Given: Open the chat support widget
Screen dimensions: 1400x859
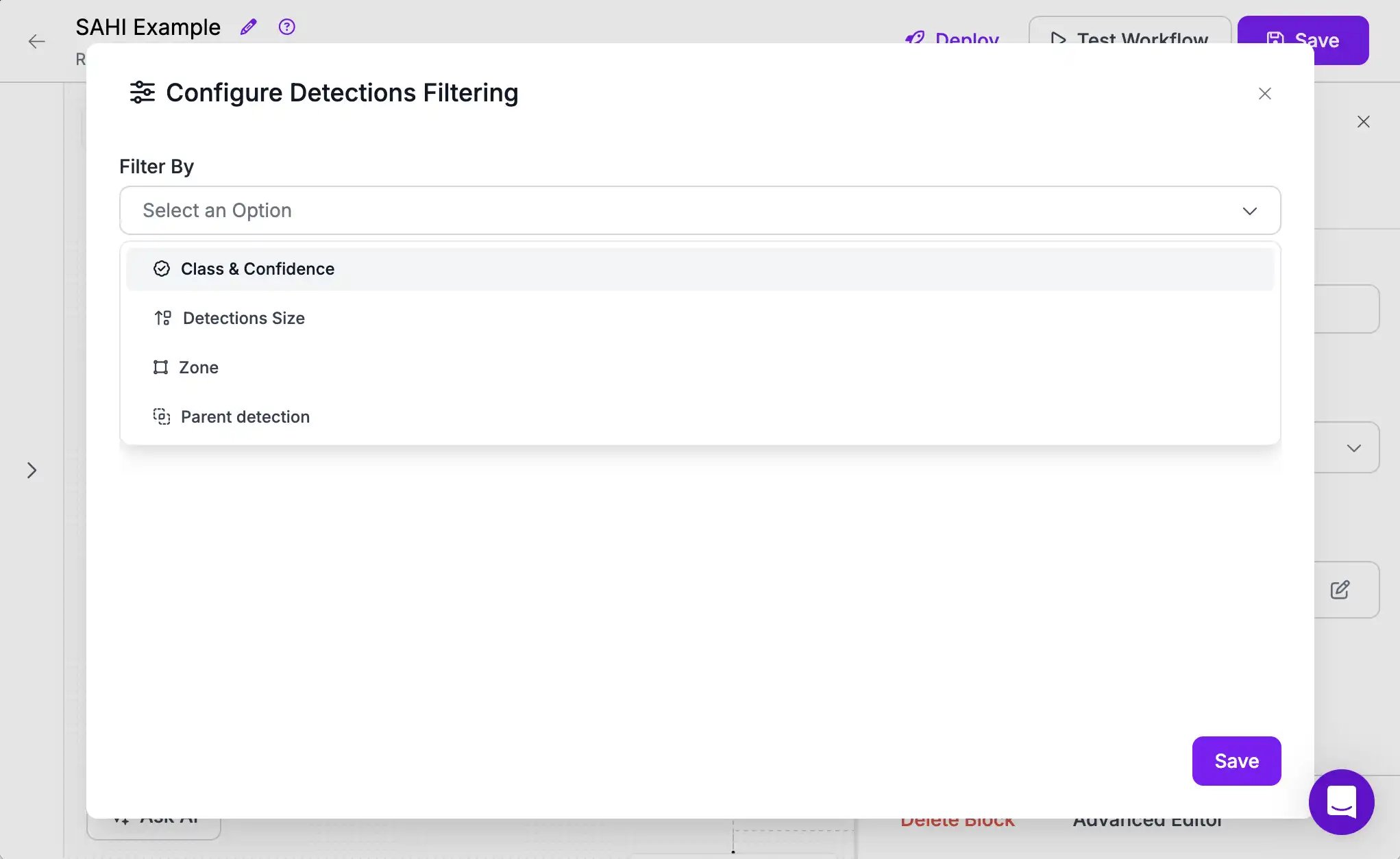Looking at the screenshot, I should [x=1341, y=801].
